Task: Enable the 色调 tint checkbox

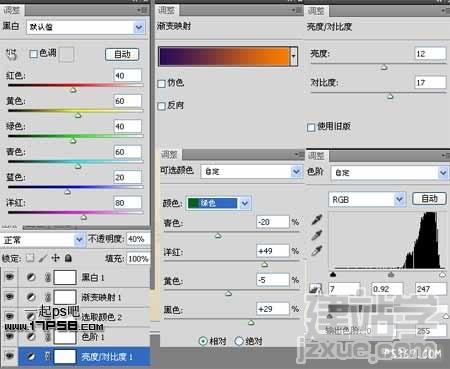Action: 34,54
